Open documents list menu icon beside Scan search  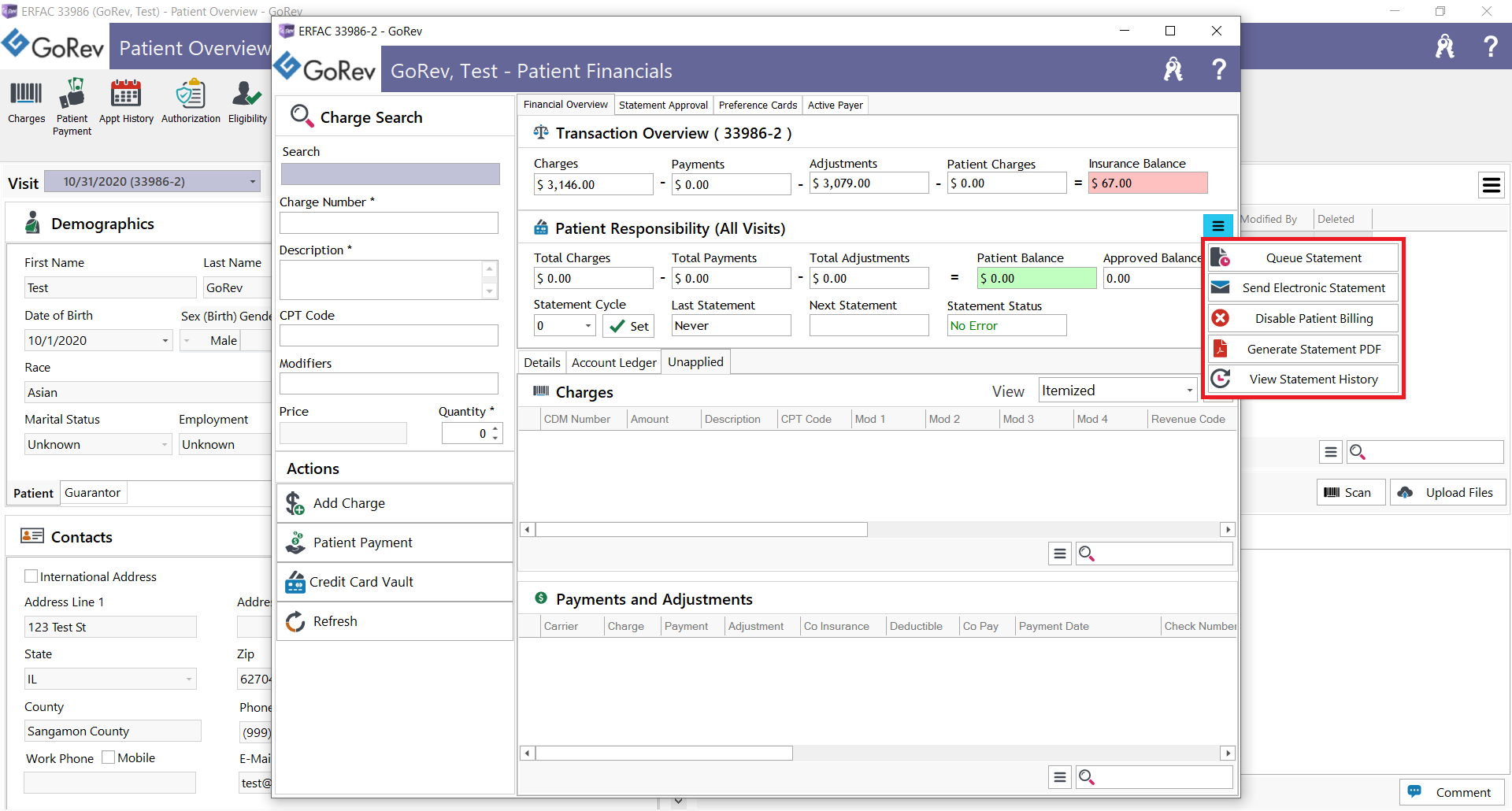1330,452
